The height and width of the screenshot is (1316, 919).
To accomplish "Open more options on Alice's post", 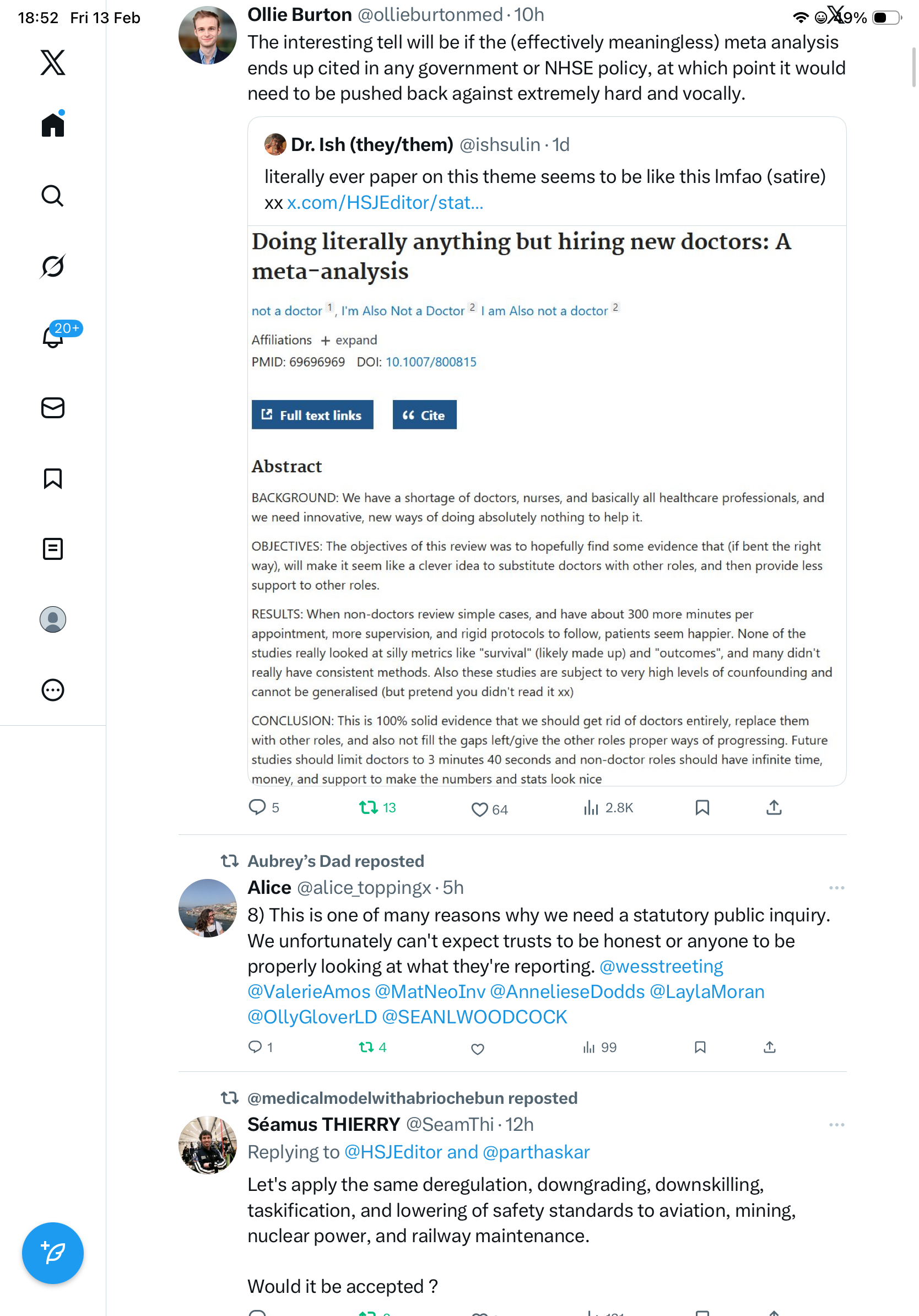I will click(x=836, y=887).
